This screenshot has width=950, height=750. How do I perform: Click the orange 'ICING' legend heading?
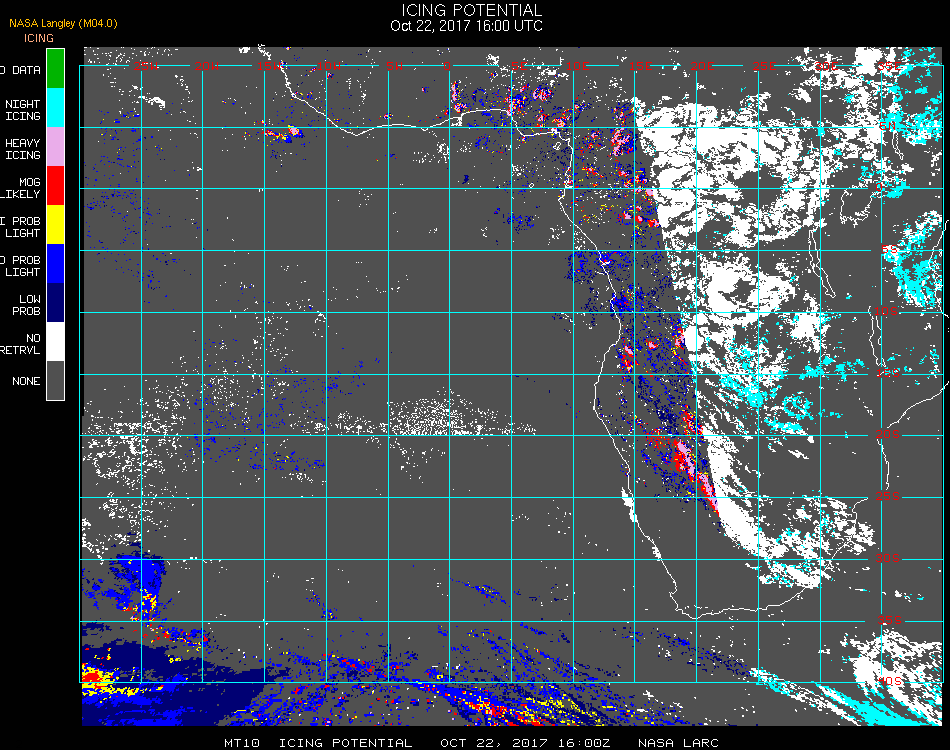[39, 38]
